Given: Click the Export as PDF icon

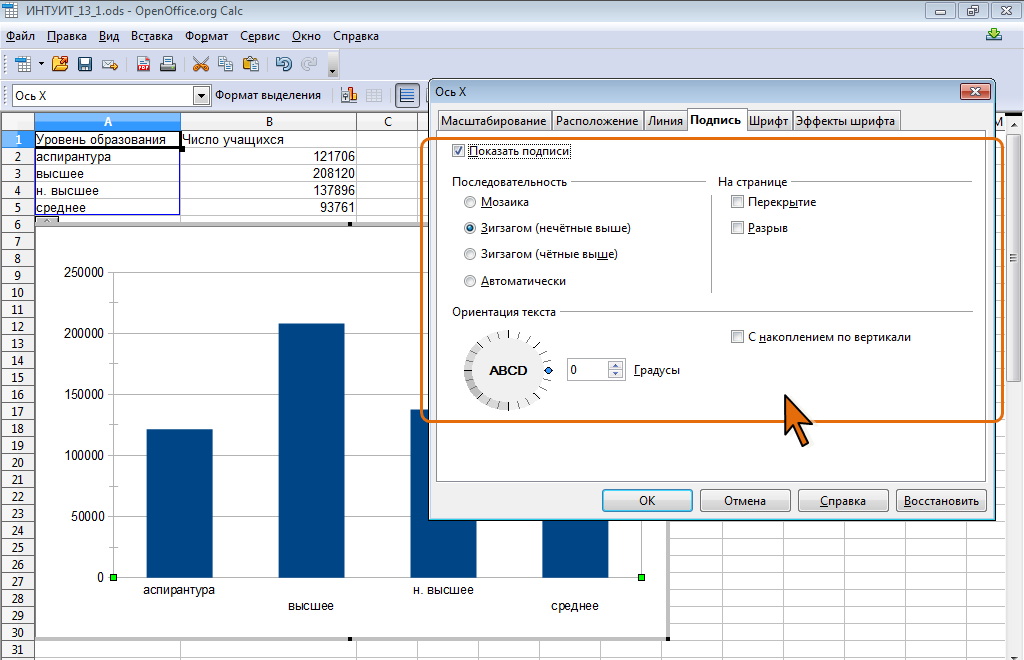Looking at the screenshot, I should click(144, 64).
